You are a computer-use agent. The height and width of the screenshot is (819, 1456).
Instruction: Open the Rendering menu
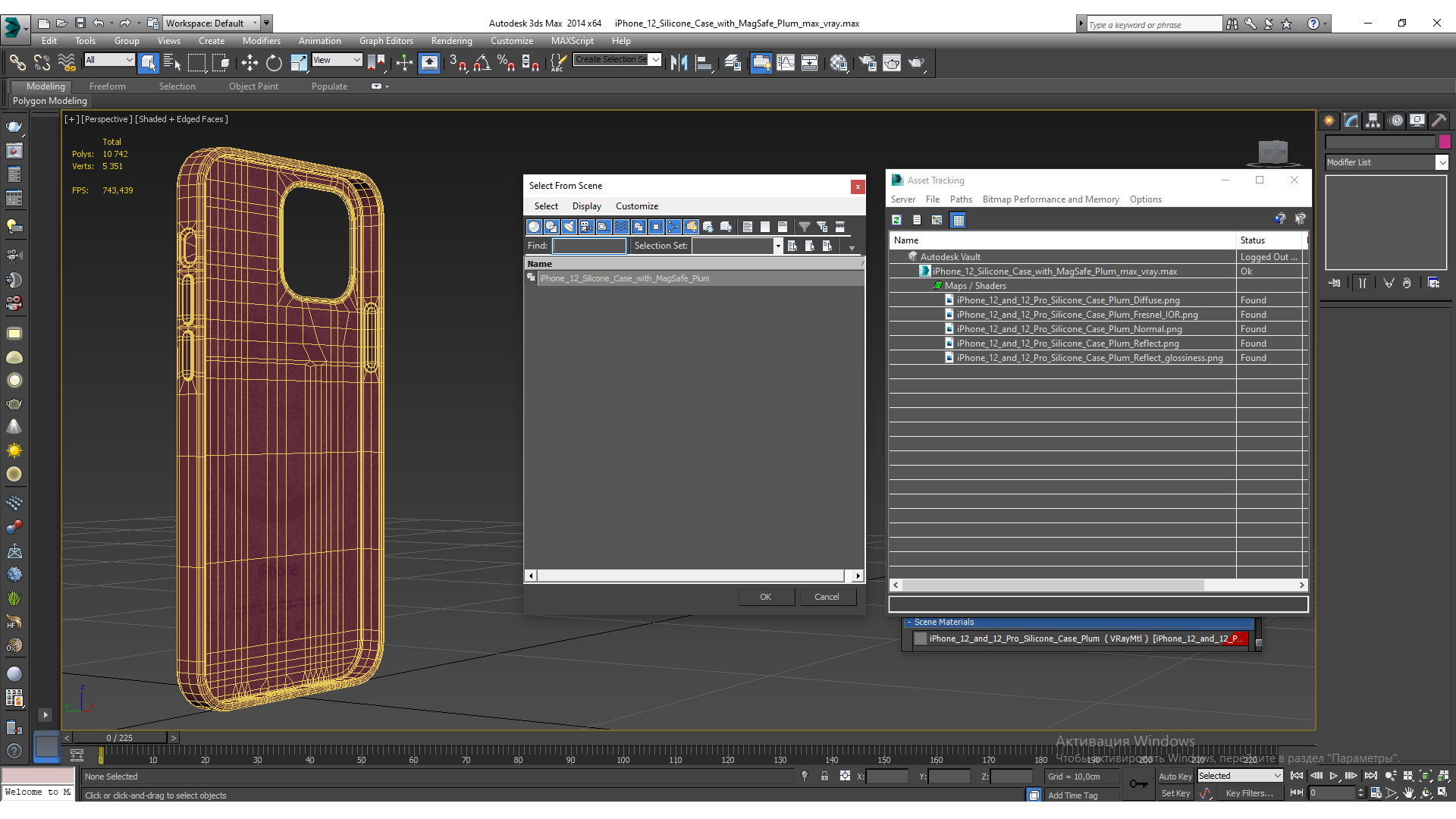(451, 41)
